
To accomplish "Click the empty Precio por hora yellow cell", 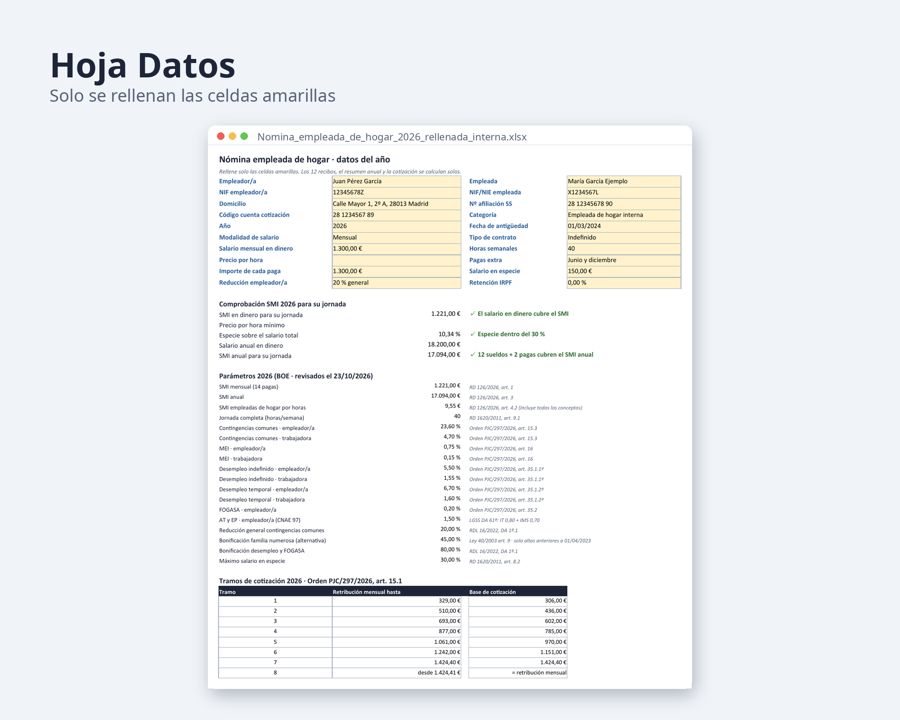I will point(396,260).
